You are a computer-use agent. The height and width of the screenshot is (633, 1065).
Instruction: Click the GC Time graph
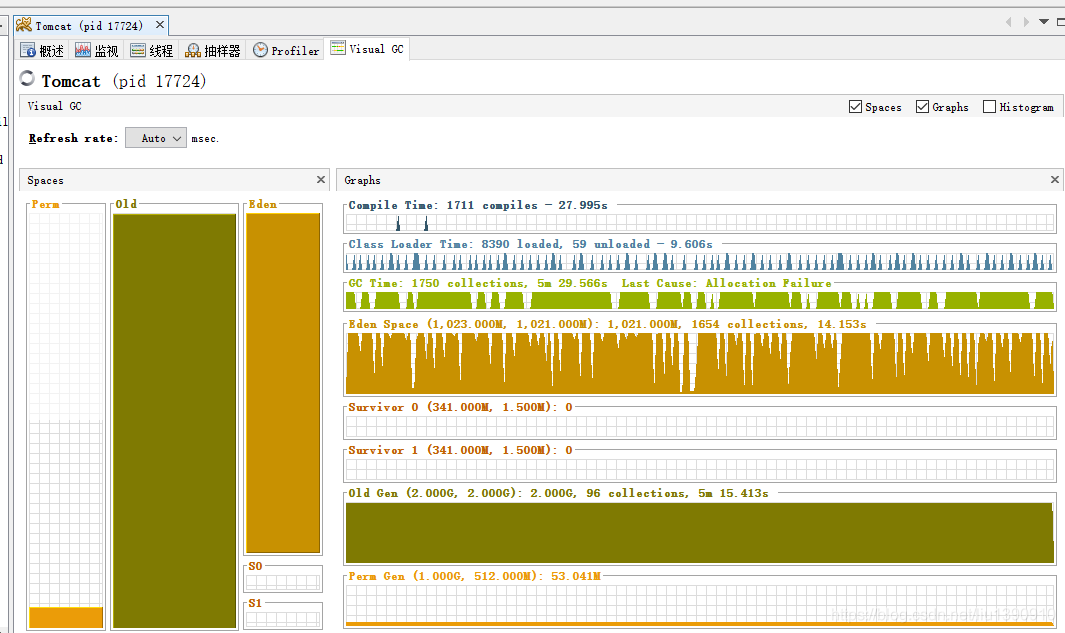tap(700, 300)
